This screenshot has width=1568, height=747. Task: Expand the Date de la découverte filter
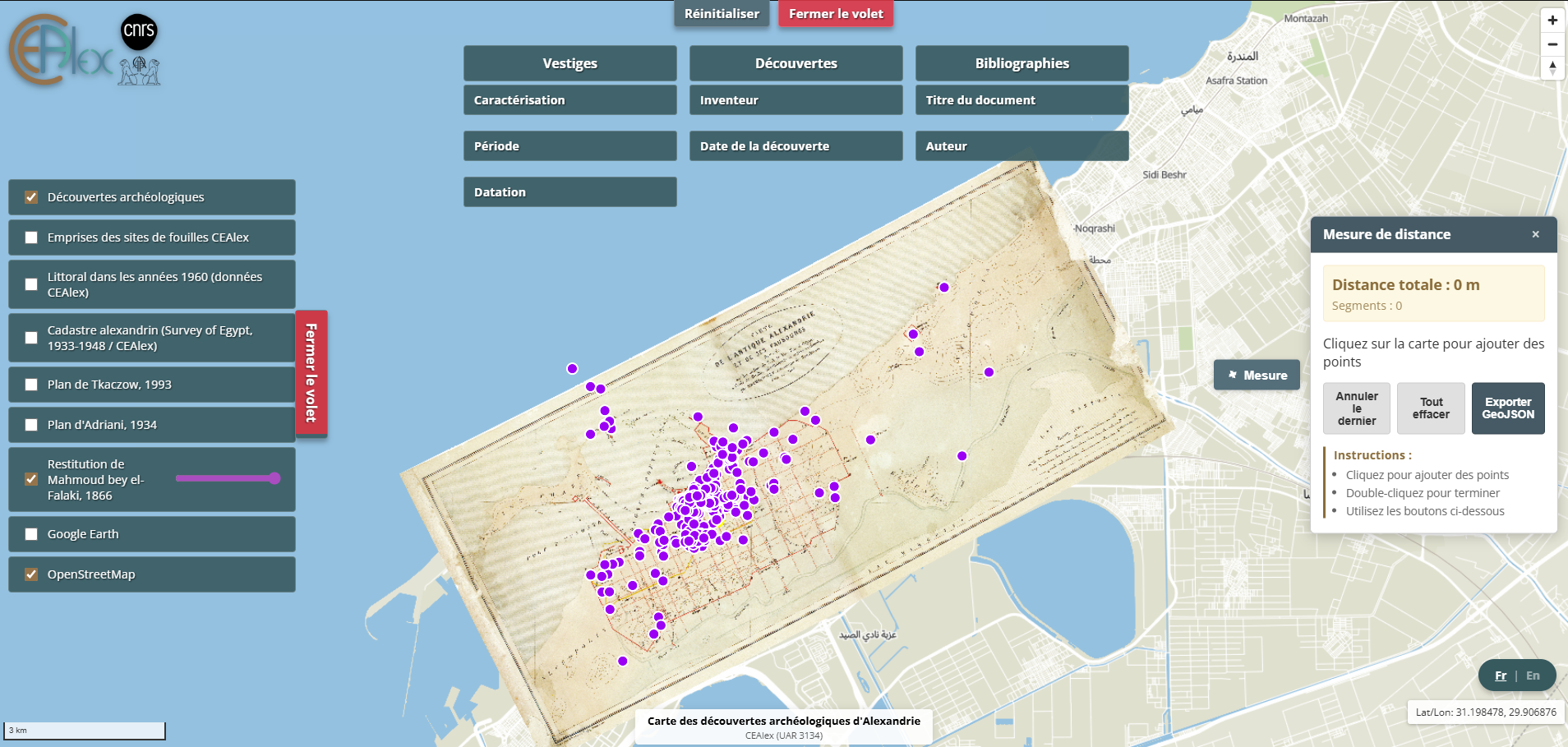click(796, 146)
